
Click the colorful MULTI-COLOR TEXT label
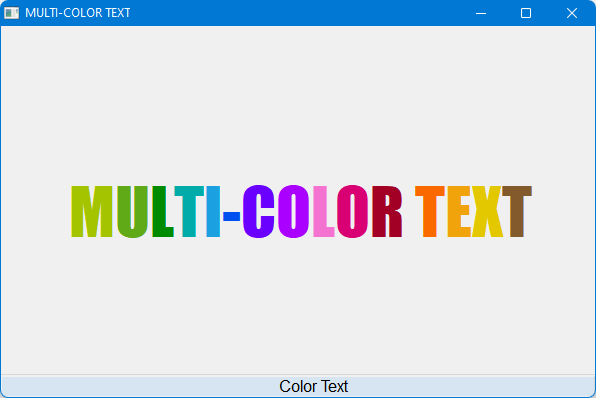pos(301,211)
